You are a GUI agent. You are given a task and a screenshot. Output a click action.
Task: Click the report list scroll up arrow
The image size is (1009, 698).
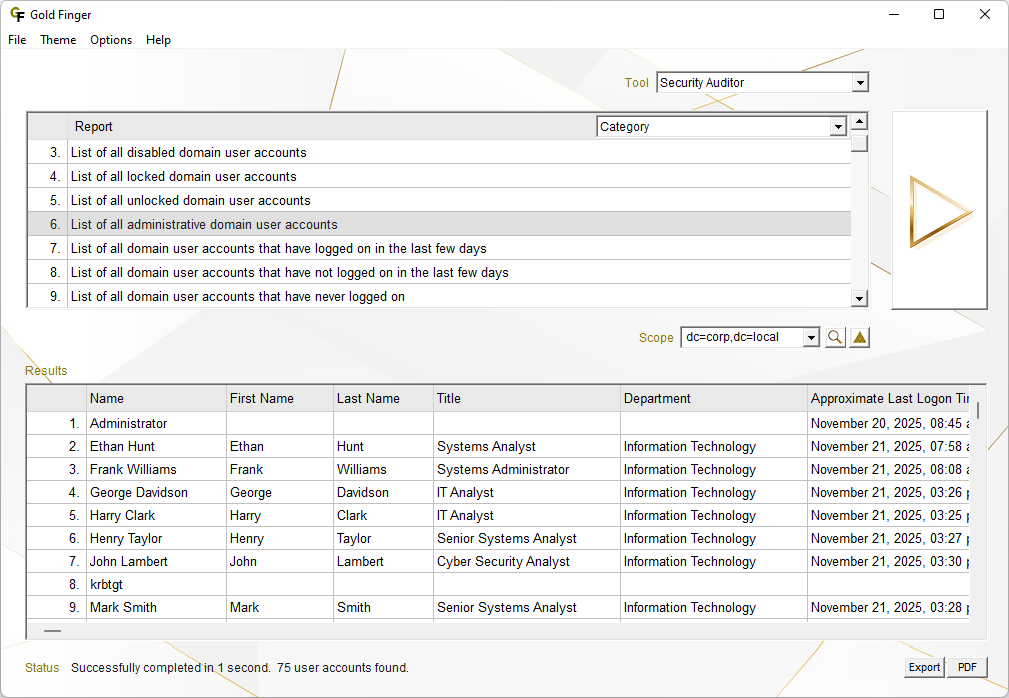pyautogui.click(x=859, y=122)
